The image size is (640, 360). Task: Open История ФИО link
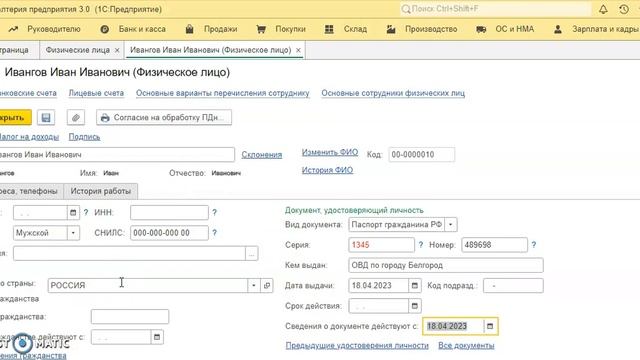click(327, 170)
